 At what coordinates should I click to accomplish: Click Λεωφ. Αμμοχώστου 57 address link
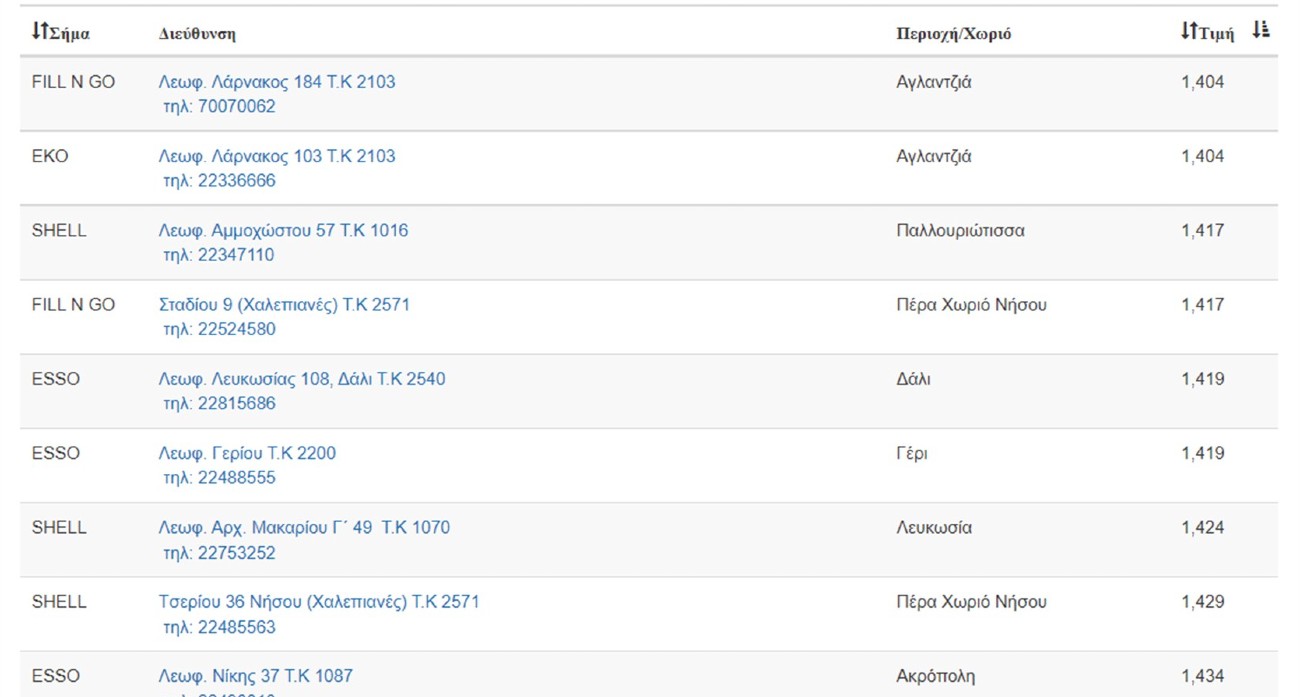tap(283, 230)
